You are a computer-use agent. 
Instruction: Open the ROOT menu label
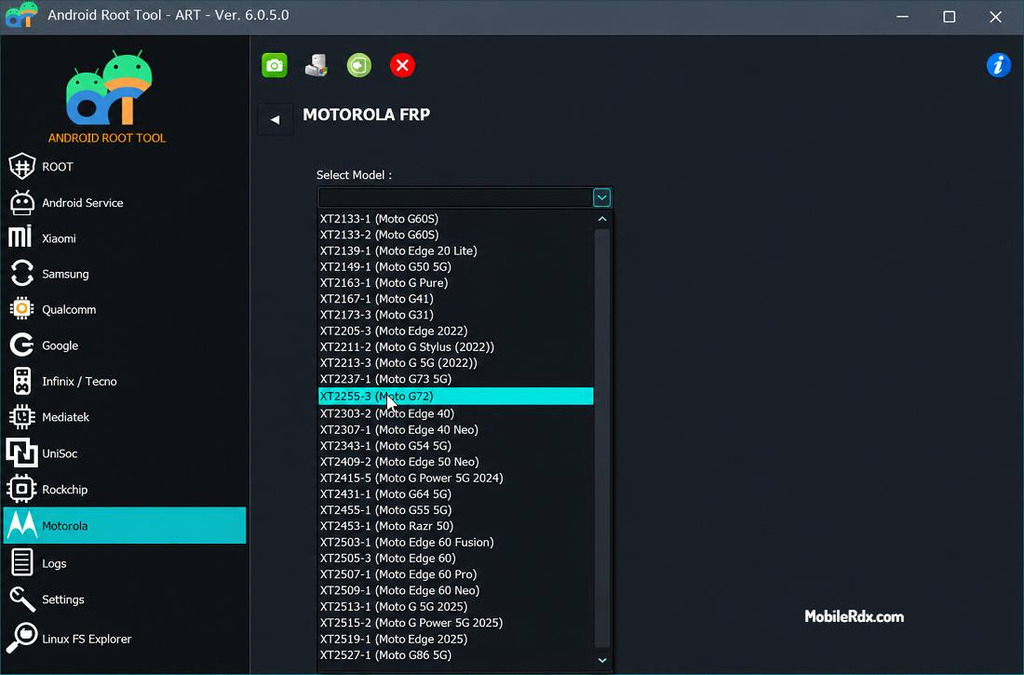57,167
